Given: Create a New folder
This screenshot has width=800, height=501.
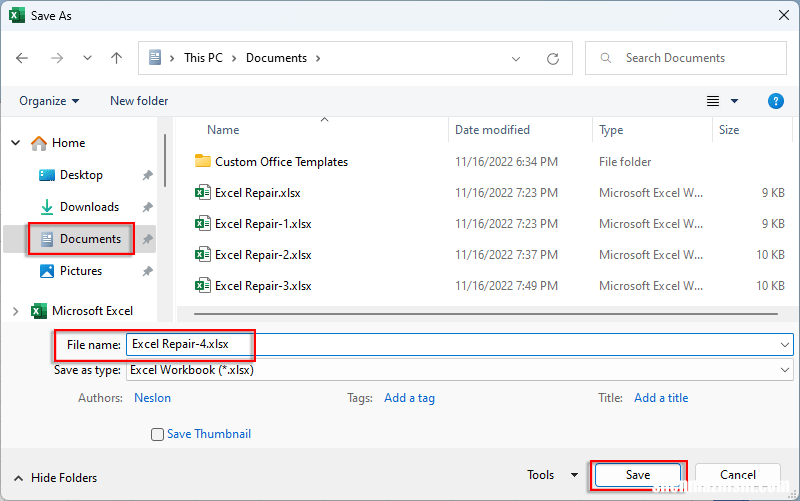Looking at the screenshot, I should coord(139,101).
